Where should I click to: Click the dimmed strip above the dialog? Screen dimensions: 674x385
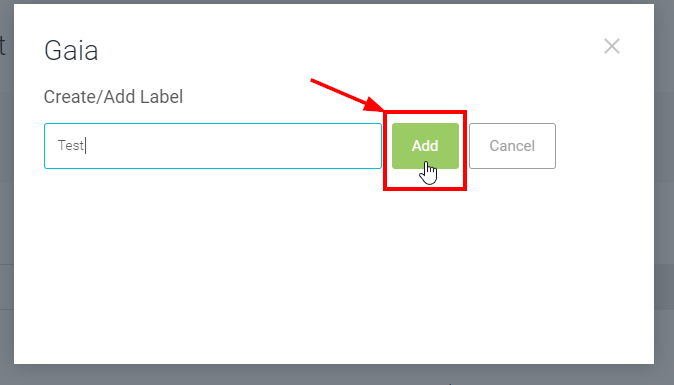pyautogui.click(x=337, y=2)
